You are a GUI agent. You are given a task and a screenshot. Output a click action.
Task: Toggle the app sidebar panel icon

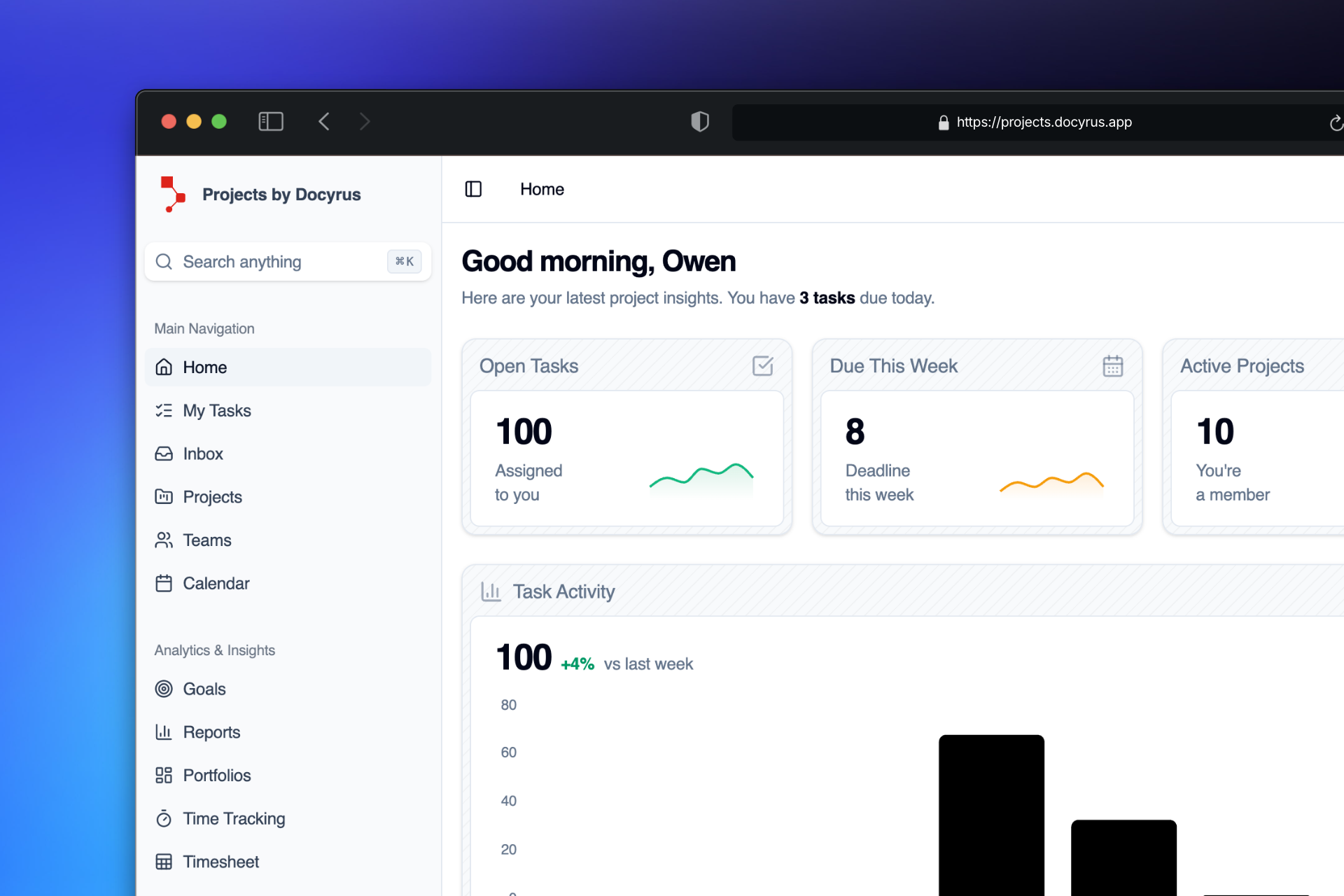(473, 189)
